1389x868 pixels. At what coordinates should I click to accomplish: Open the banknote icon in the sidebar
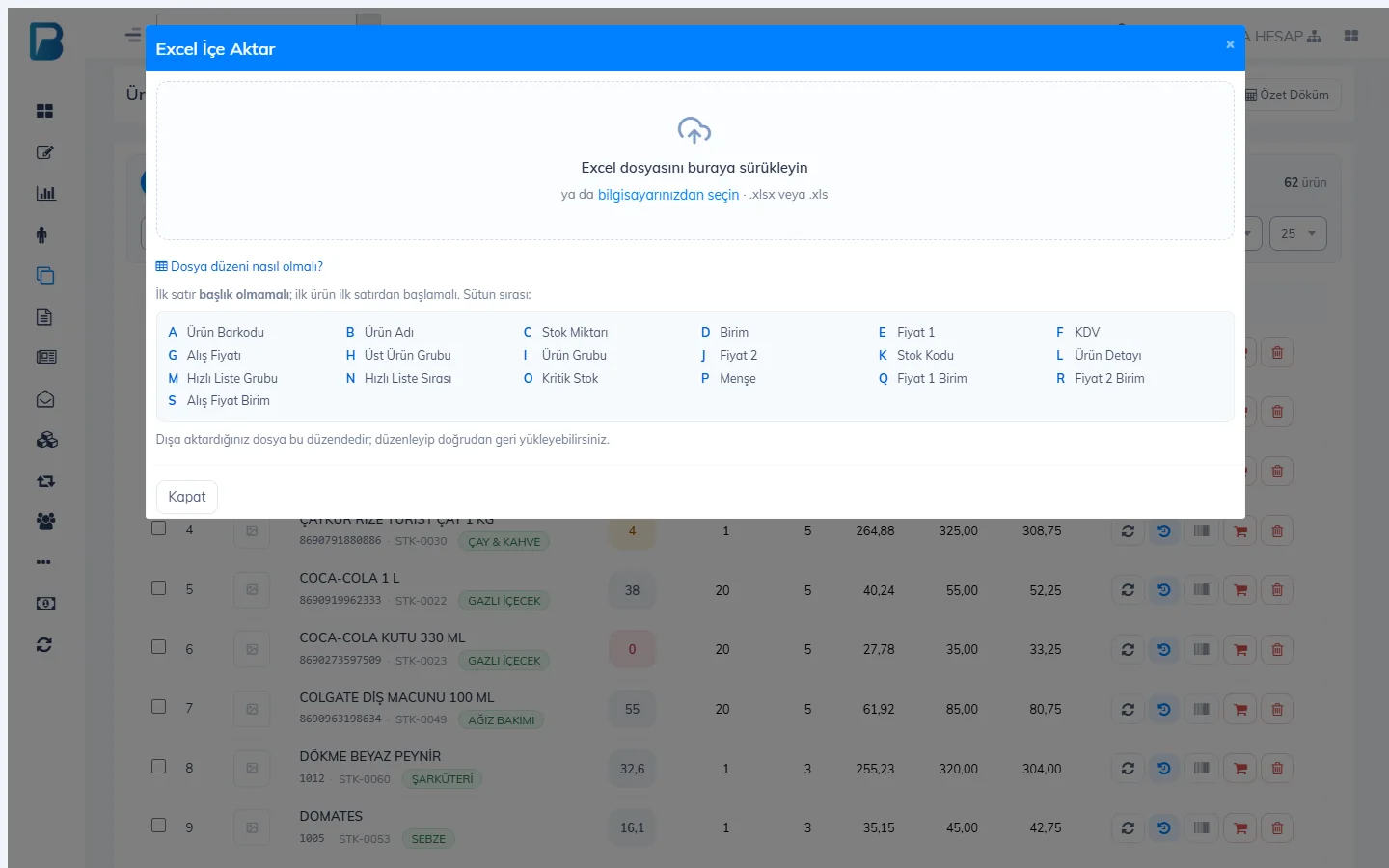[x=45, y=604]
